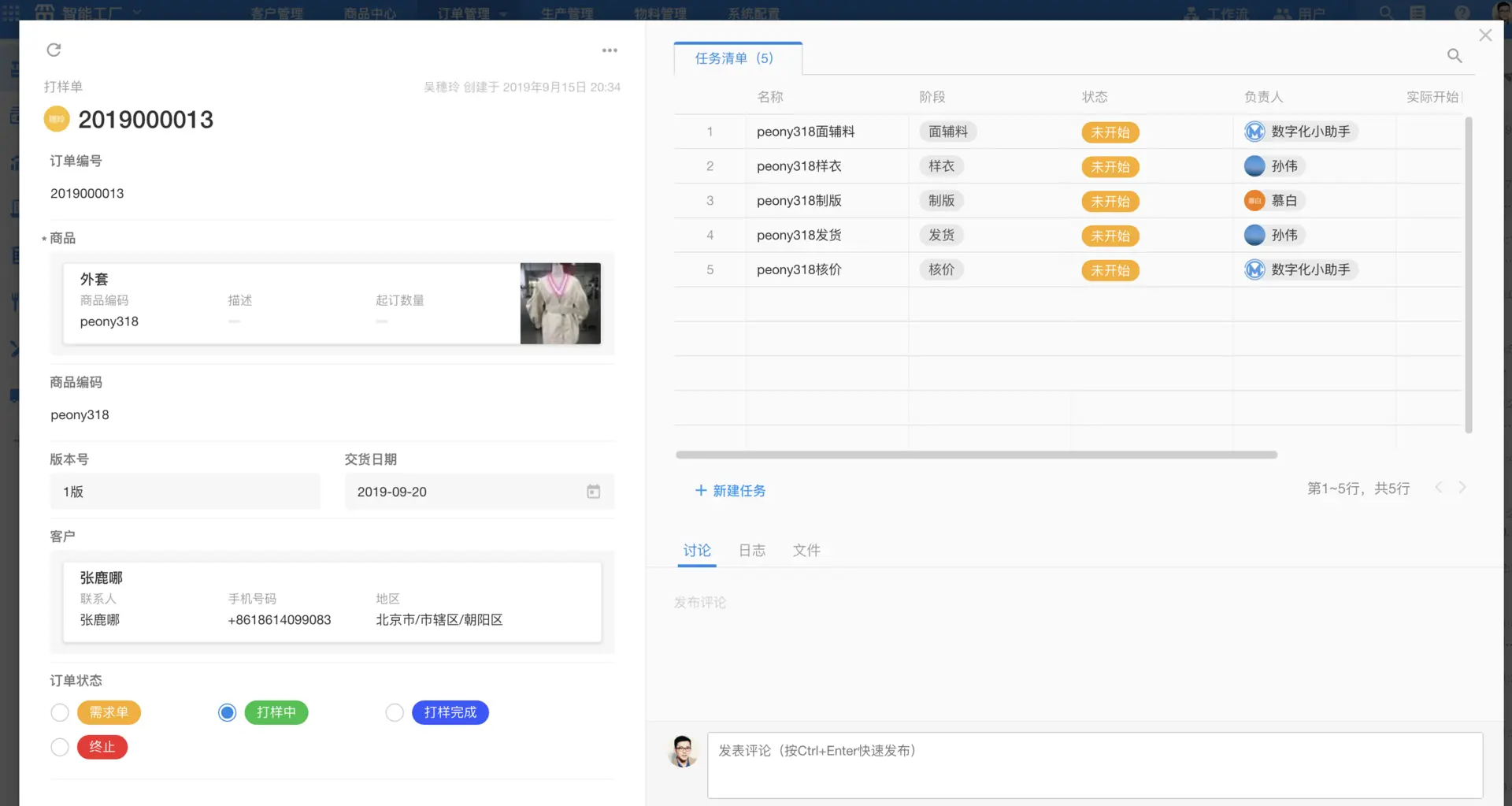Close the order detail dialog
Screen dimensions: 1512x806
coord(1485,35)
